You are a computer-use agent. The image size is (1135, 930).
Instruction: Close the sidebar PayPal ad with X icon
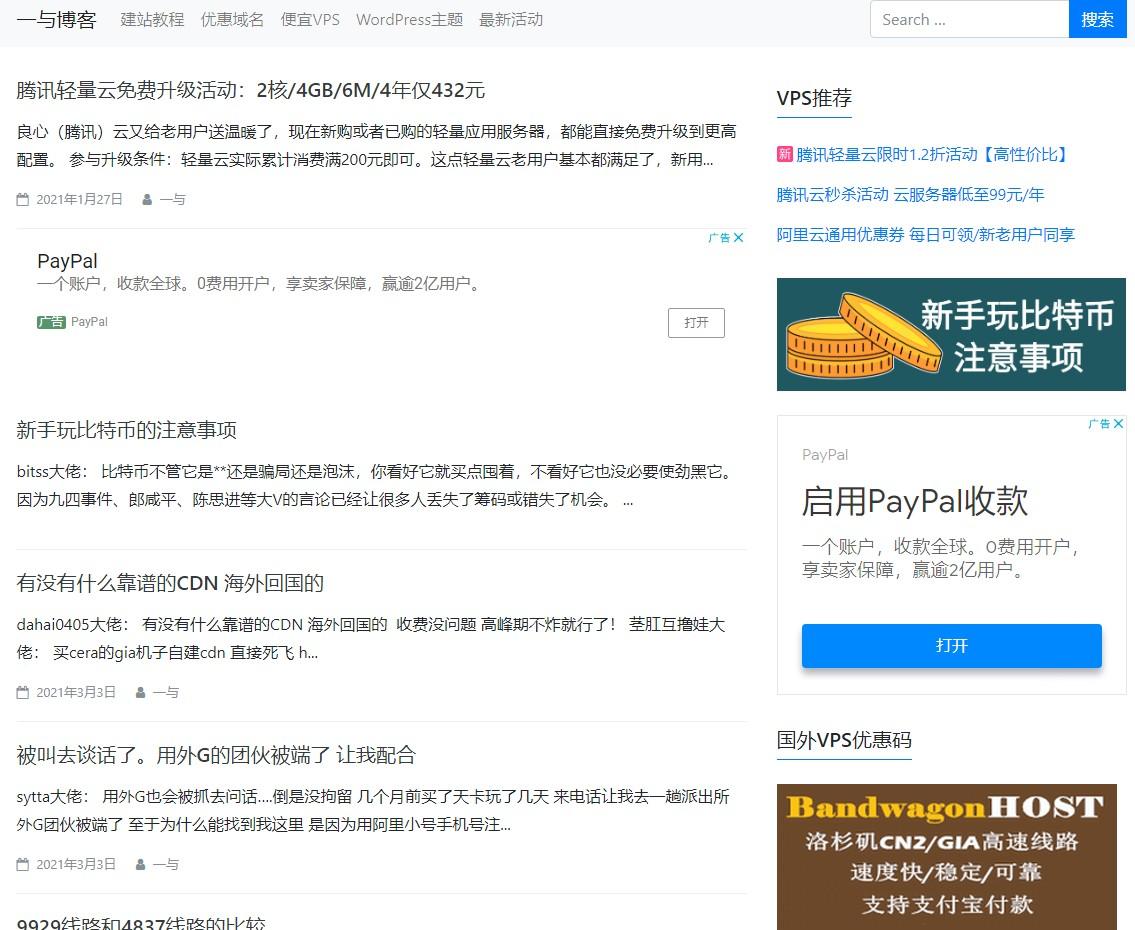click(1119, 424)
